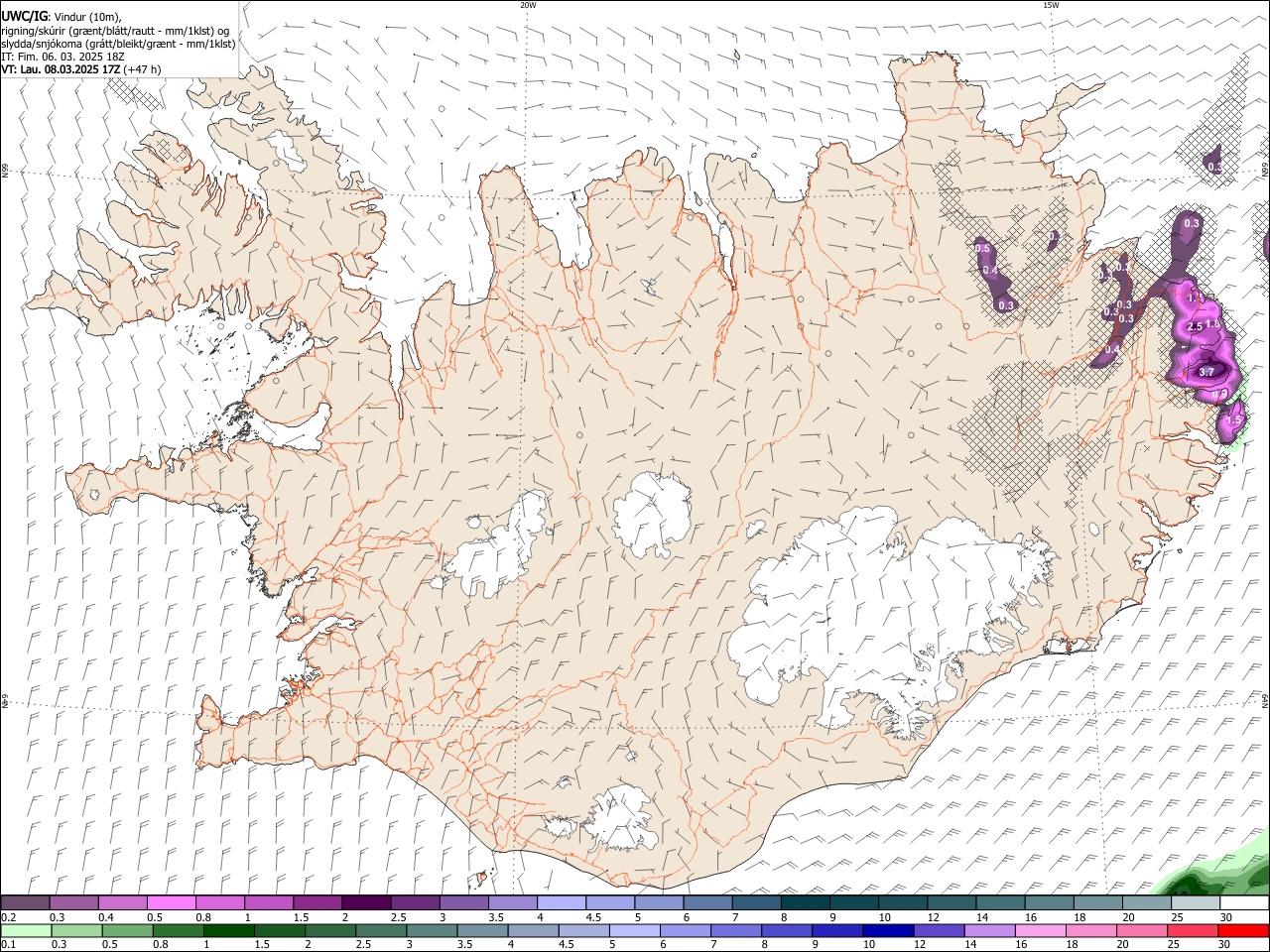This screenshot has height=952, width=1270.
Task: Click the 0.2 label in the top scale
Action: point(8,917)
